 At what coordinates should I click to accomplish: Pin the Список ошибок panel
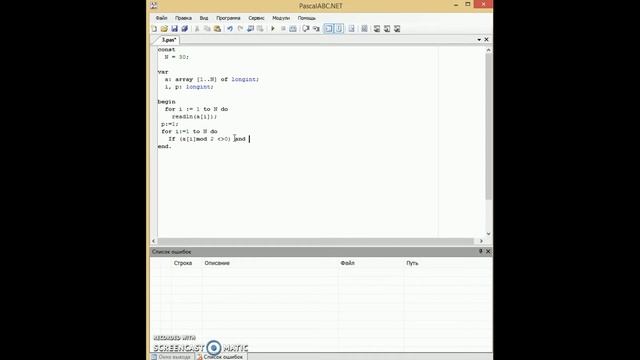tap(480, 251)
